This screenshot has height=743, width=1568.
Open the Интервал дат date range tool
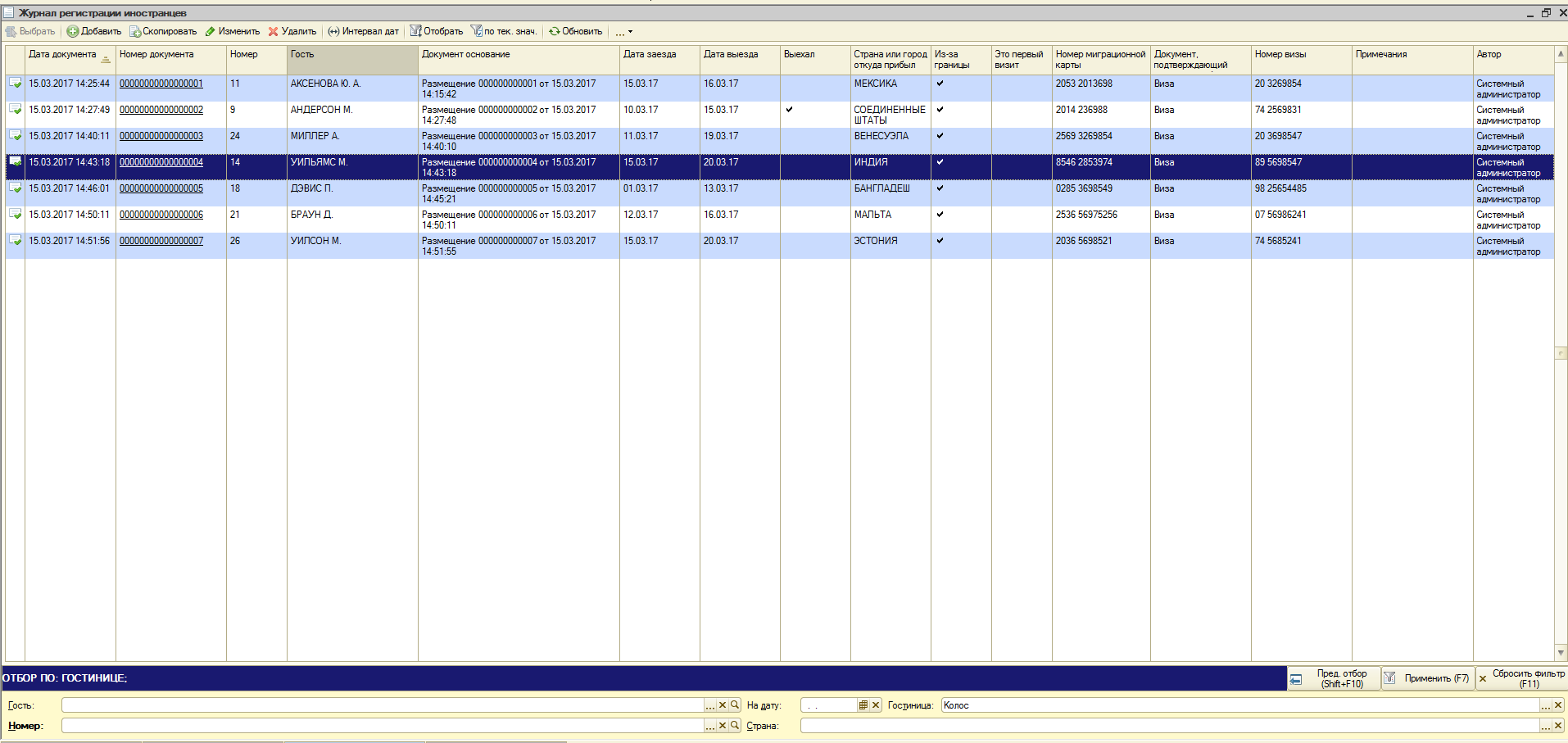[363, 31]
